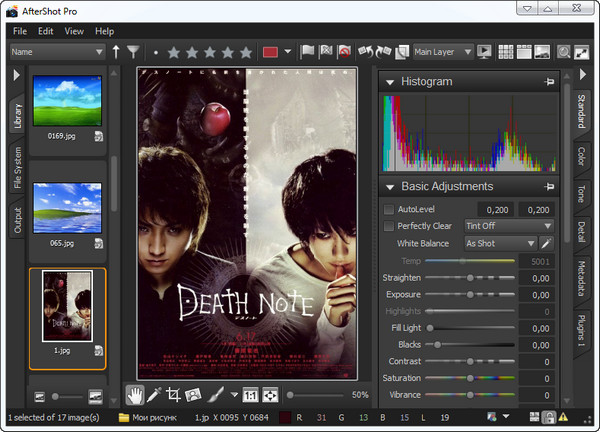Select thumbnail 1.jpg

coord(67,306)
